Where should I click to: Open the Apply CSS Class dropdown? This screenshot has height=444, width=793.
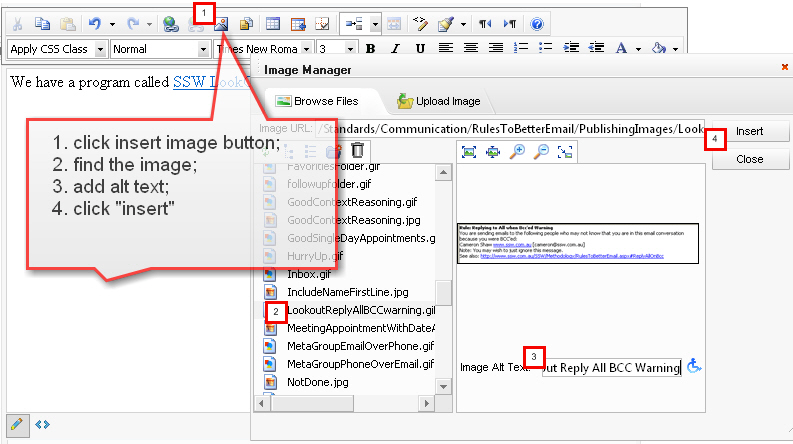[57, 48]
